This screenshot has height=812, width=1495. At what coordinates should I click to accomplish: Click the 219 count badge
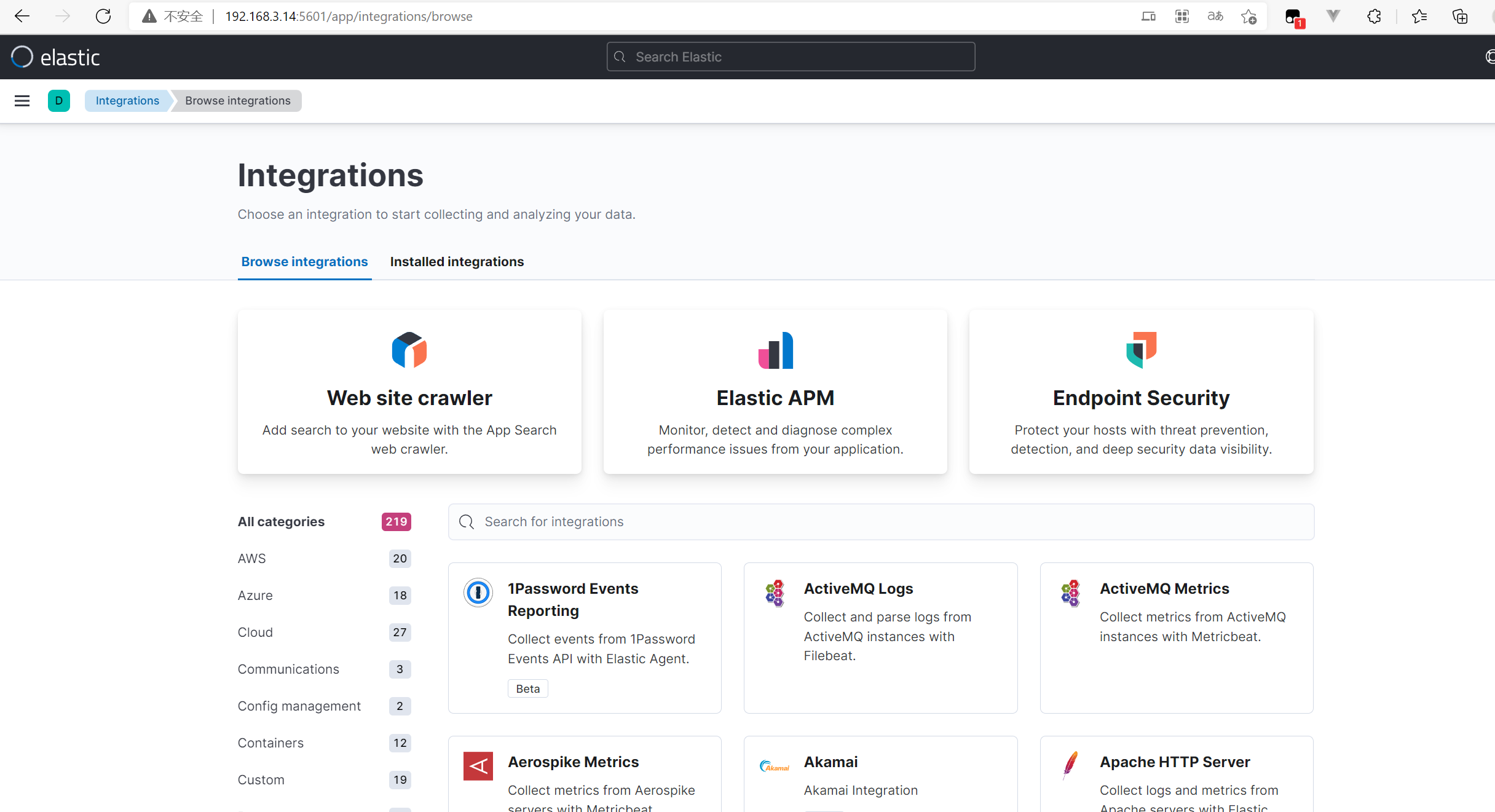396,522
